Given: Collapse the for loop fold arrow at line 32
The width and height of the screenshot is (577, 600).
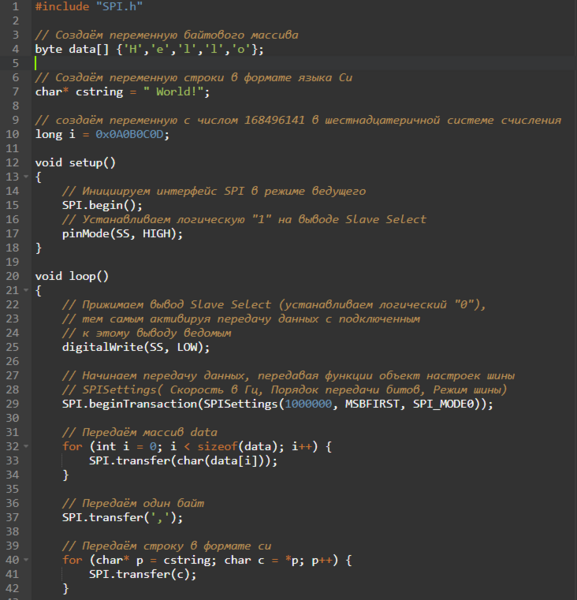Looking at the screenshot, I should tap(26, 446).
